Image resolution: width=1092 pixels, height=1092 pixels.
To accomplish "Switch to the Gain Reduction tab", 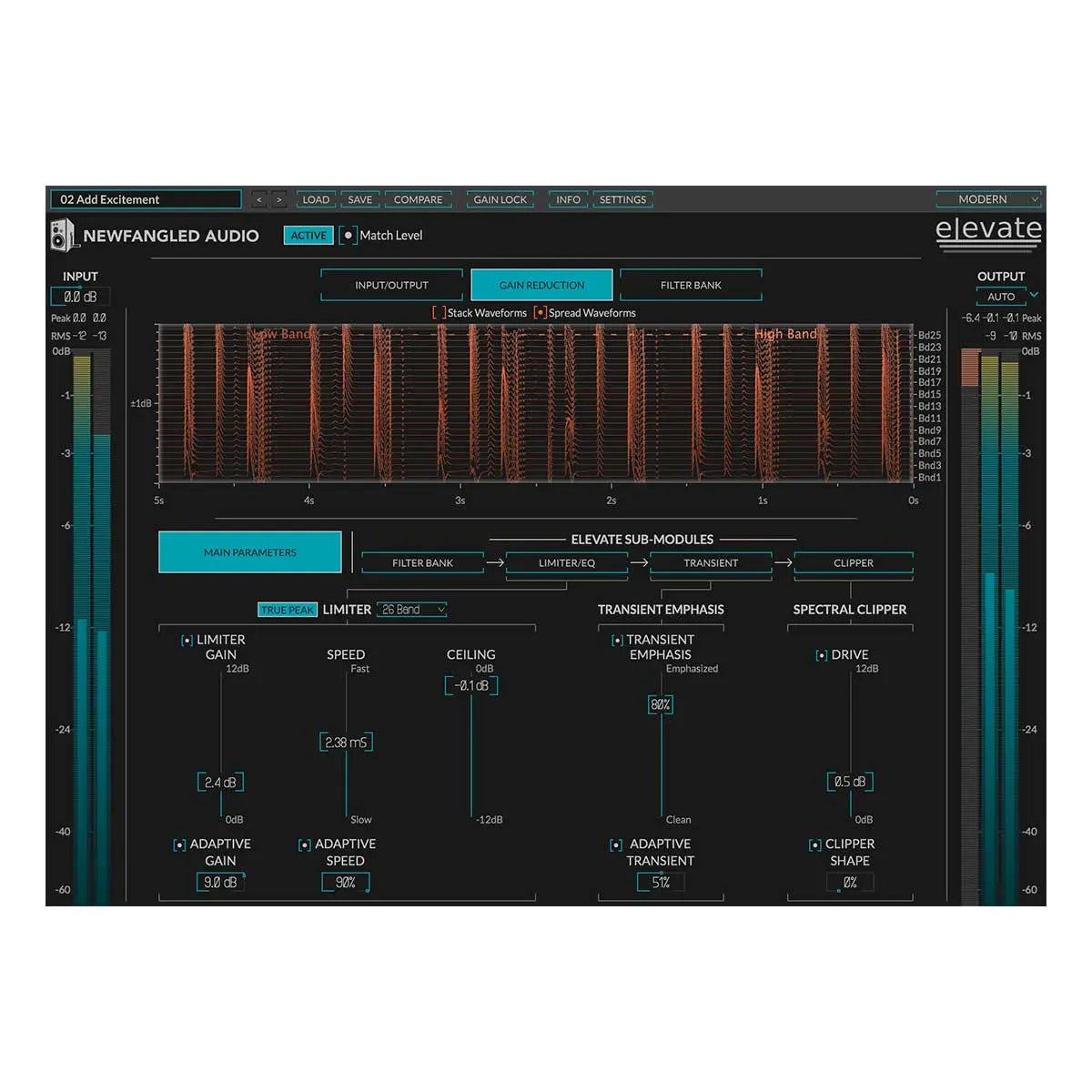I will [541, 284].
